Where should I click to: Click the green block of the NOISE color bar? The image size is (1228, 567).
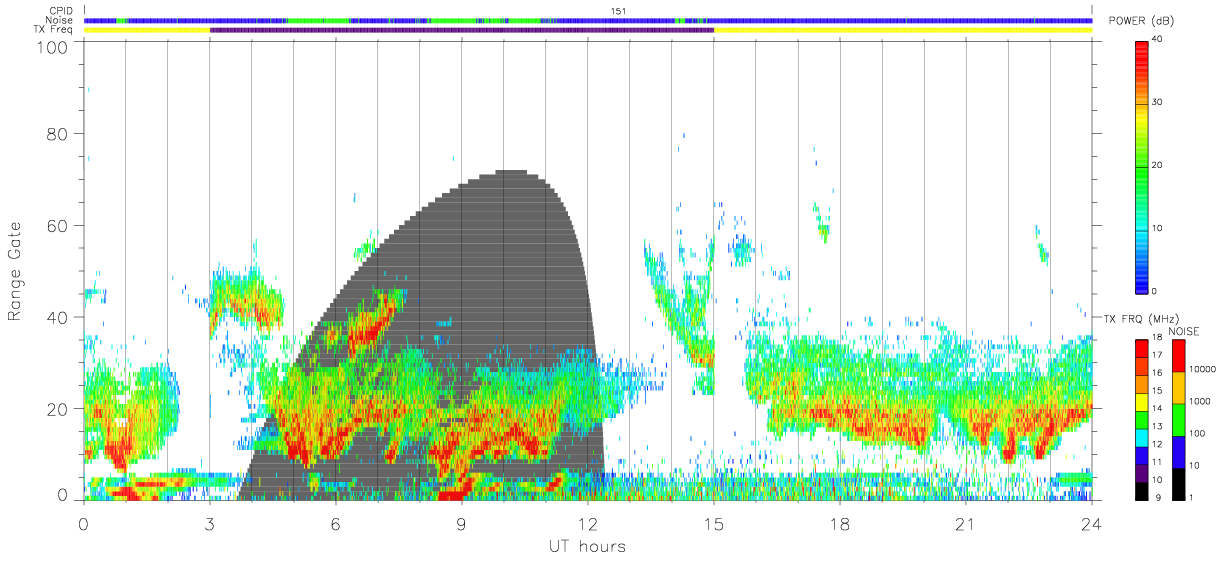[1178, 419]
